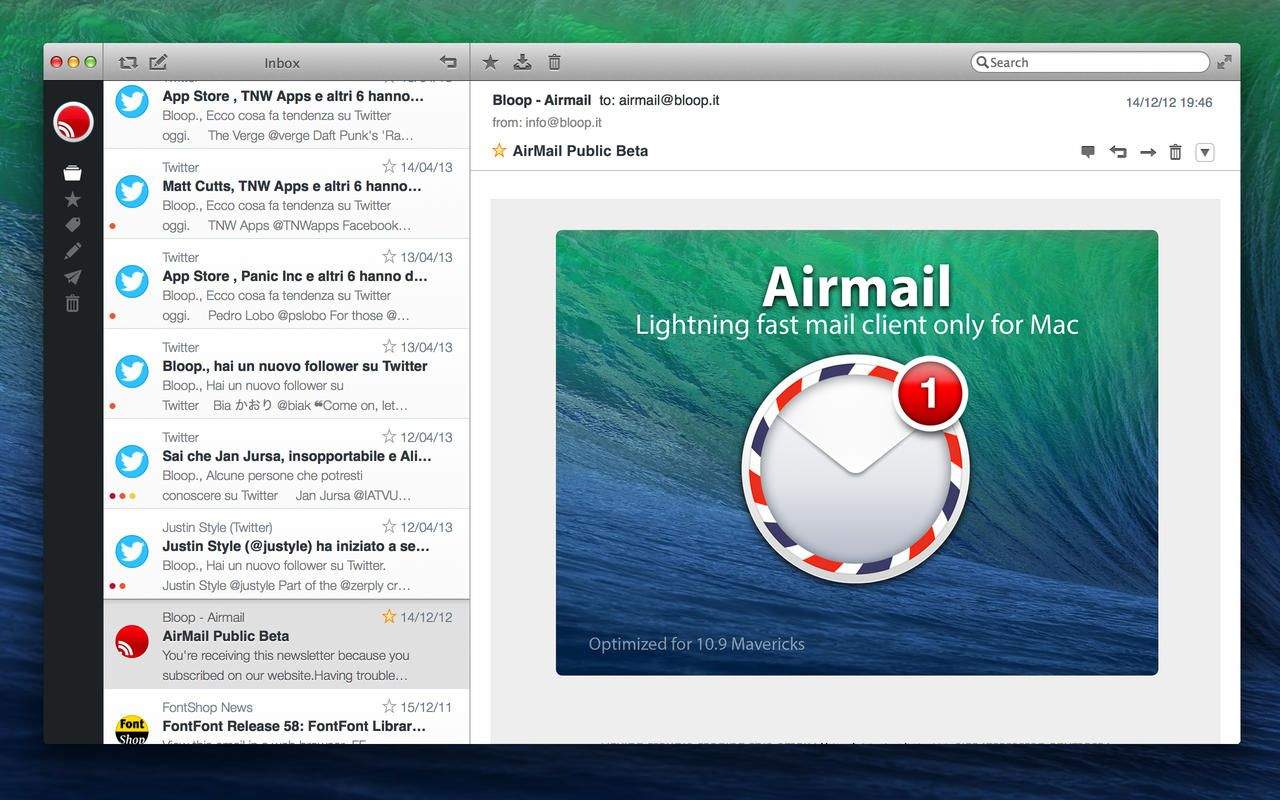Forward the message using the right arrow
This screenshot has width=1280, height=800.
click(1147, 152)
